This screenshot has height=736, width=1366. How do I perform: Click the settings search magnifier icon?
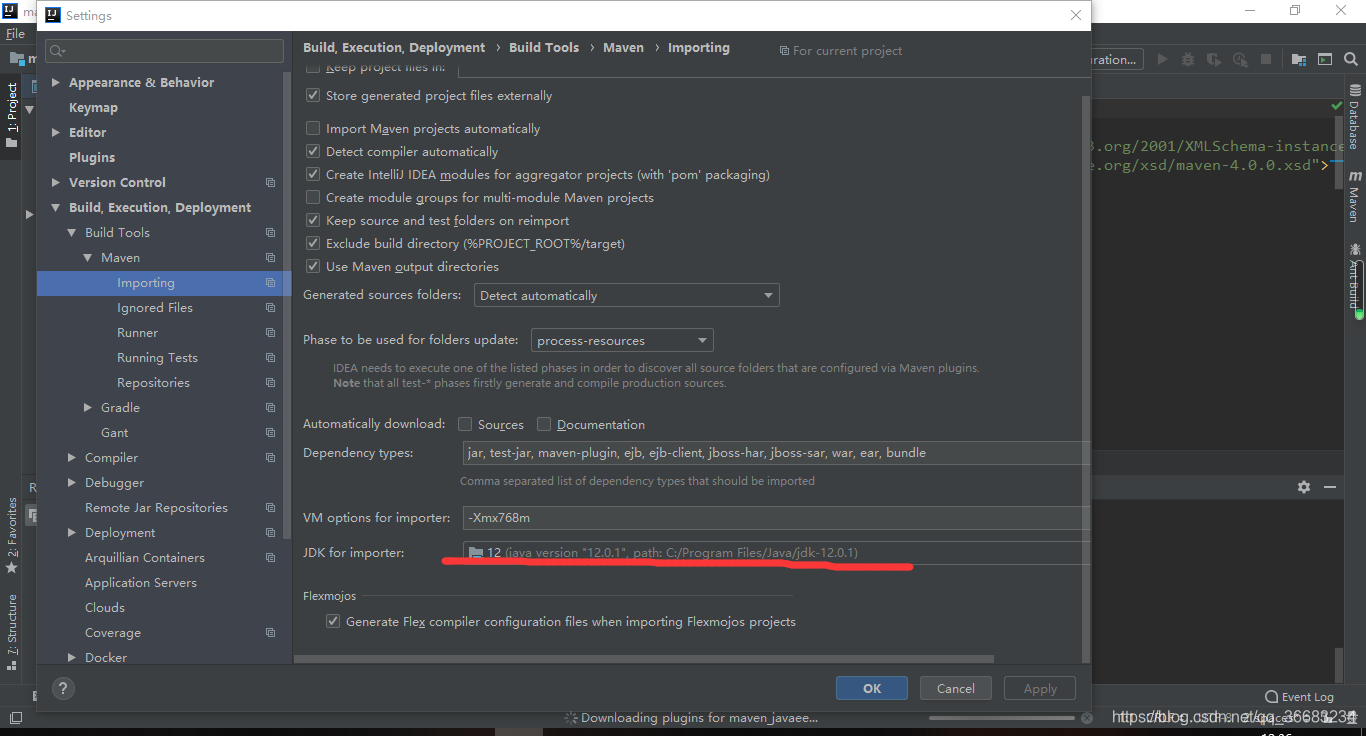pos(56,51)
